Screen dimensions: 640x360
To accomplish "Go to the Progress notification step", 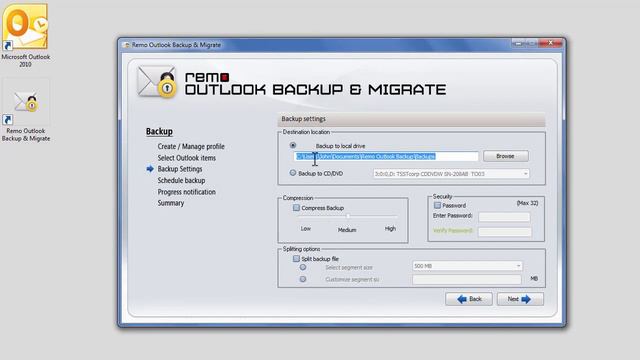I will tap(187, 192).
